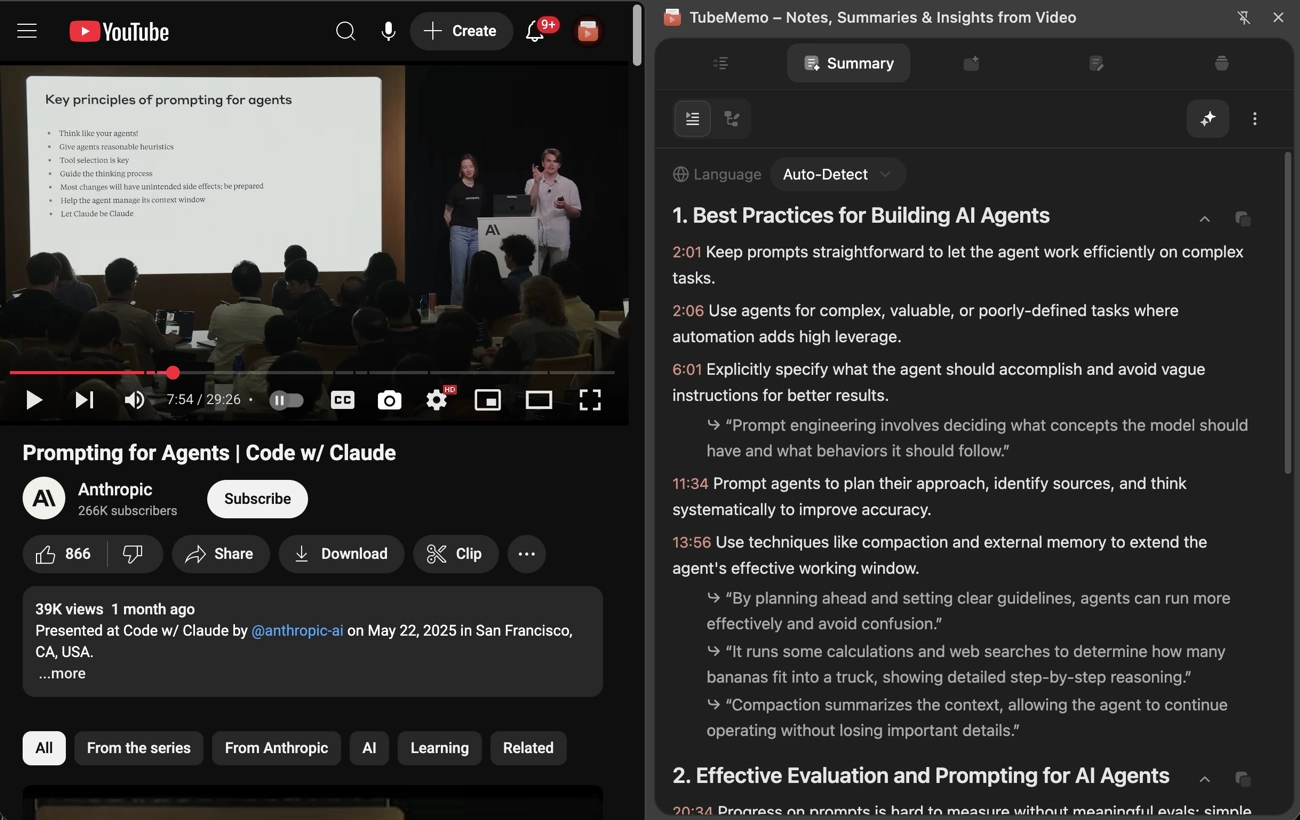Seek on the video progress bar

312,373
